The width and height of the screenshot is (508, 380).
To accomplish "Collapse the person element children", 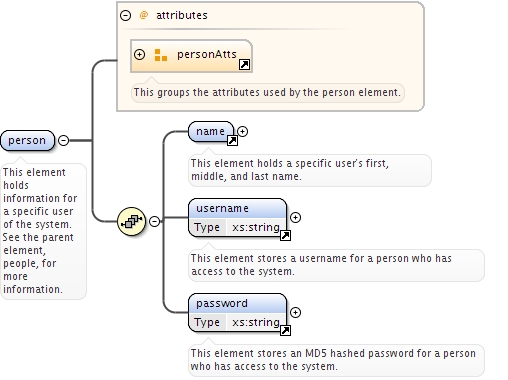I will coord(63,140).
